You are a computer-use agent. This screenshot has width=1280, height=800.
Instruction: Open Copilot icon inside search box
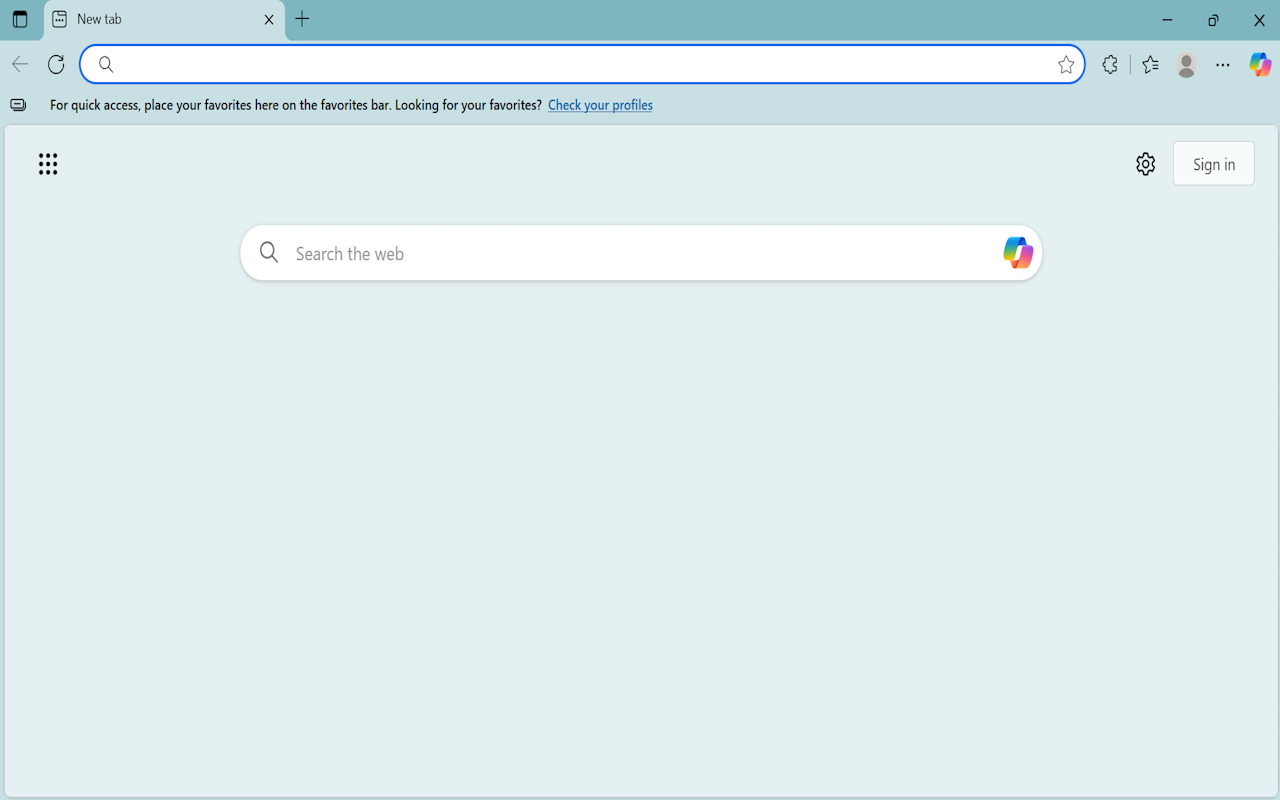pos(1017,253)
